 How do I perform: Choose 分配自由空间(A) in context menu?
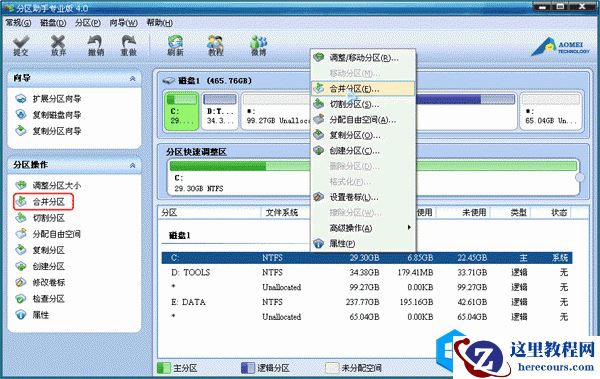(x=363, y=120)
